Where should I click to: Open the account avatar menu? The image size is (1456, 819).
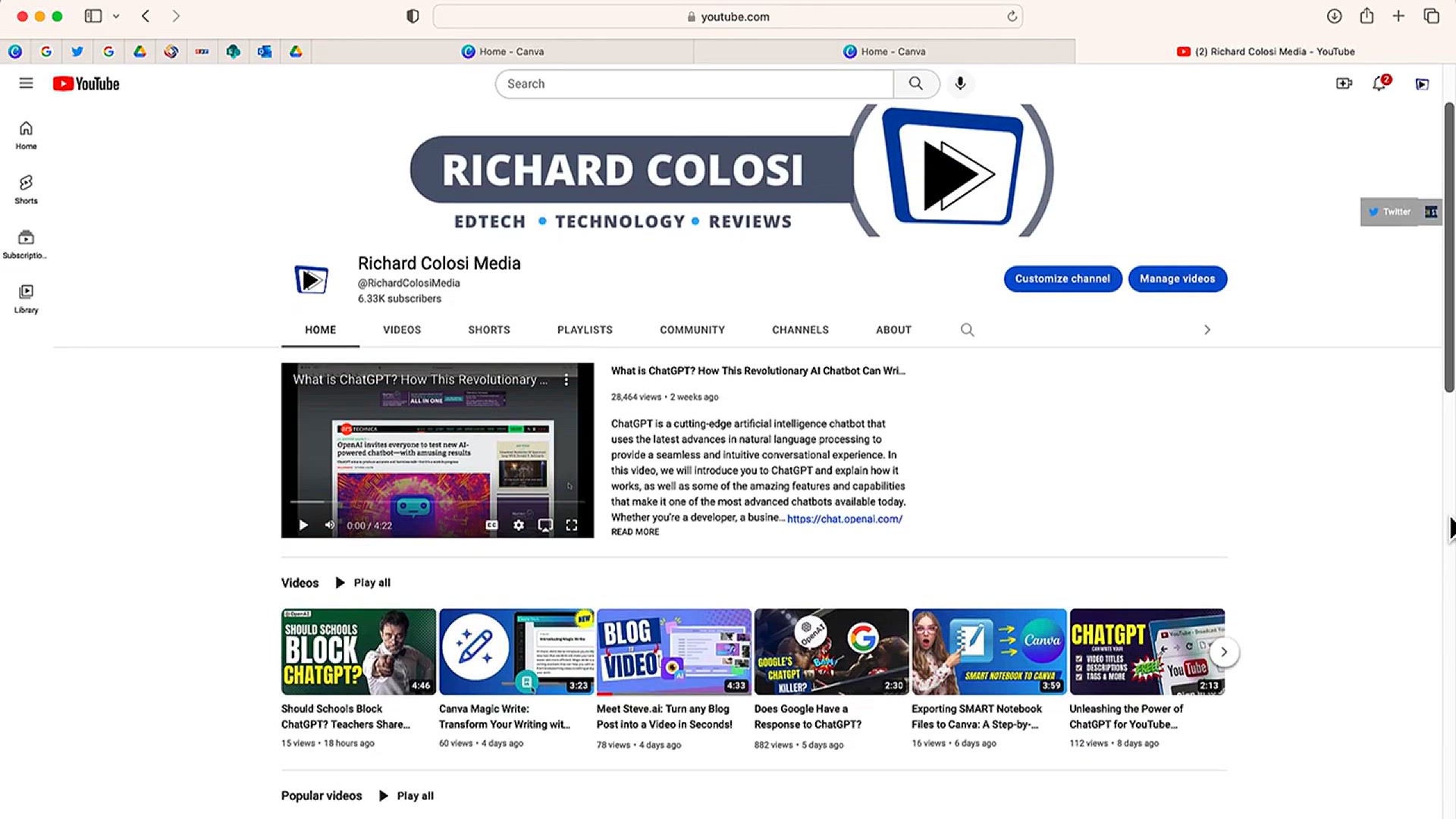click(x=1423, y=84)
